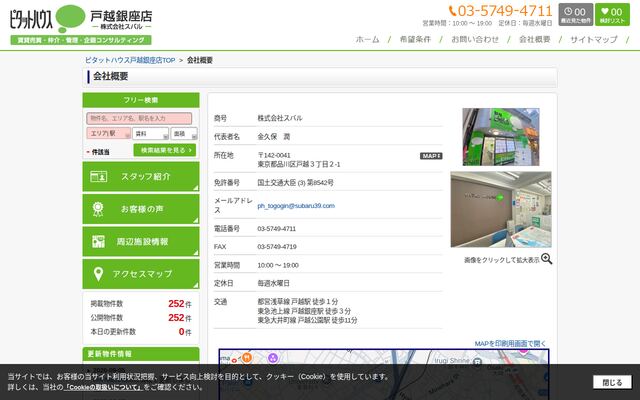Close the cookie banner with 閉じる
Viewport: 640px width, 400px height.
tap(612, 382)
